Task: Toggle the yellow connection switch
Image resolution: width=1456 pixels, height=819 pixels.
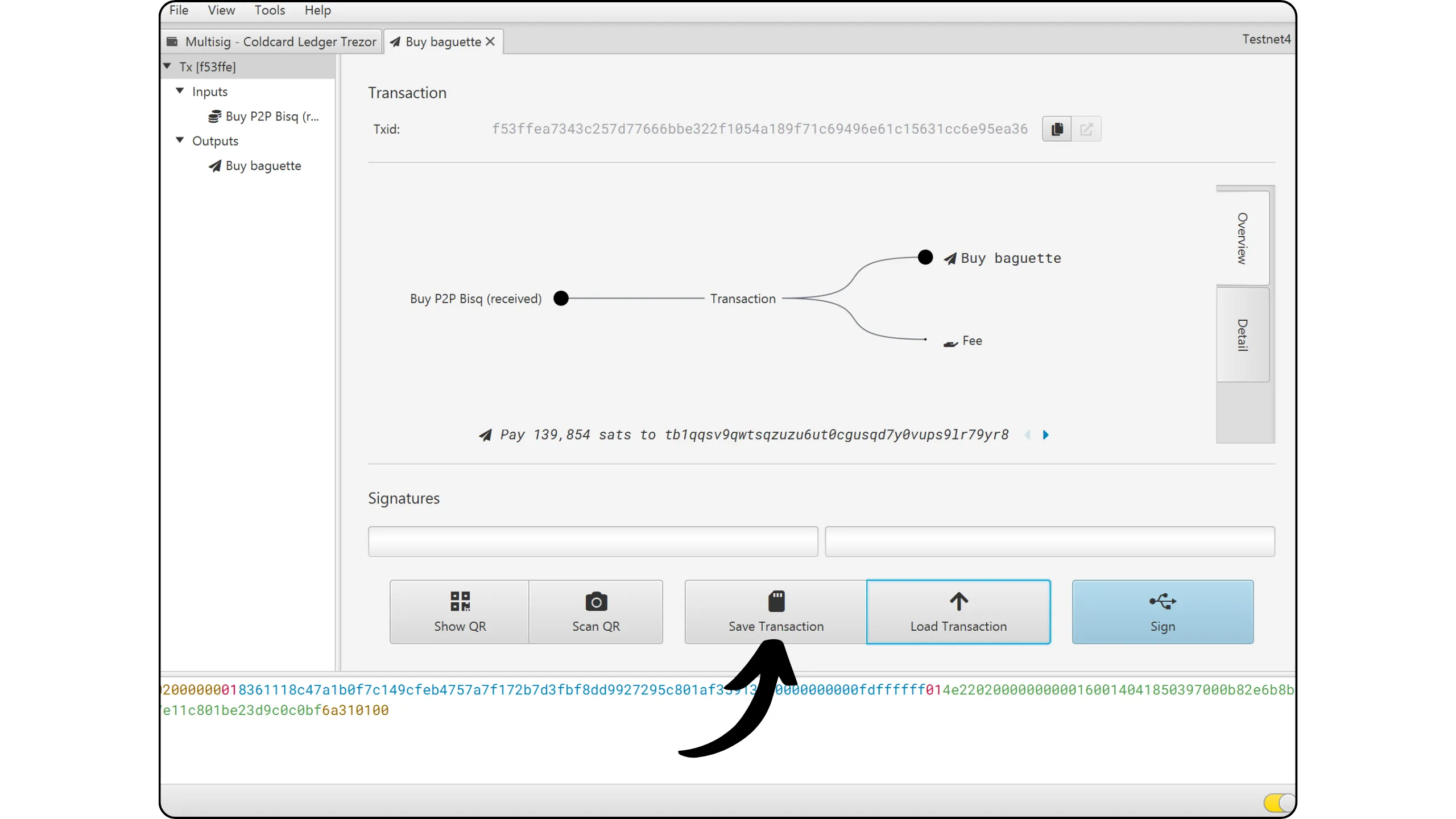Action: (1277, 803)
